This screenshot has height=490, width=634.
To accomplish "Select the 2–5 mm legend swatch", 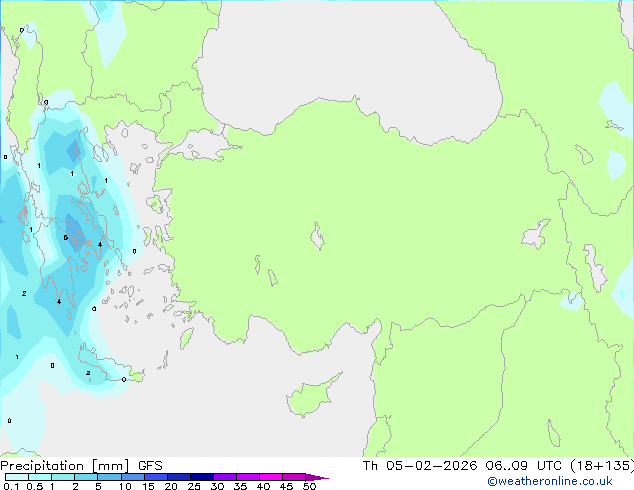I will tap(86, 477).
